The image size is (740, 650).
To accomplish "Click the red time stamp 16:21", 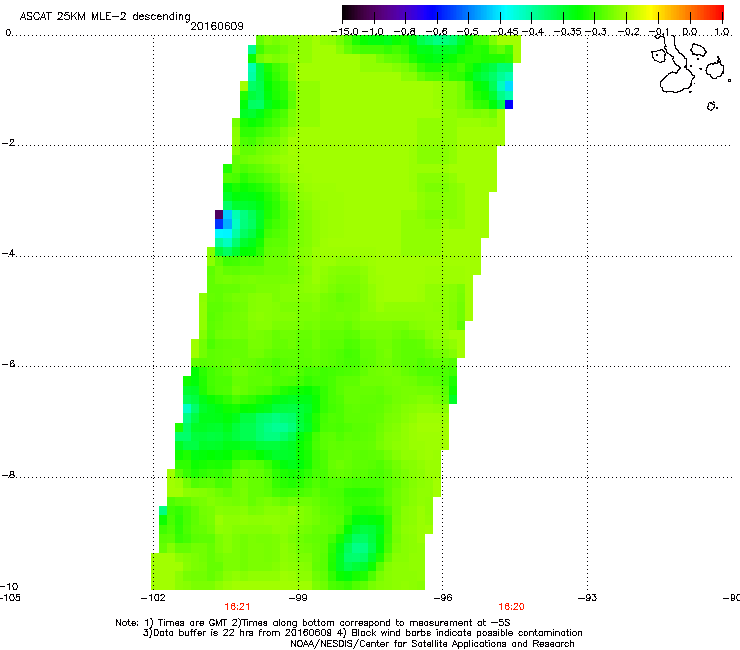I will point(237,607).
